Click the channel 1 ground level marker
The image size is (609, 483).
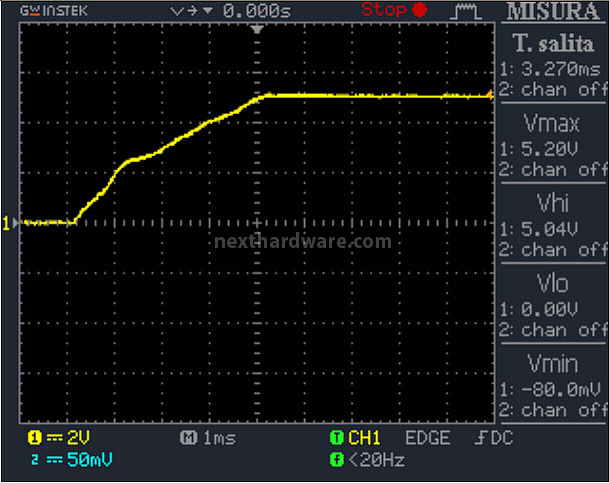(10, 223)
